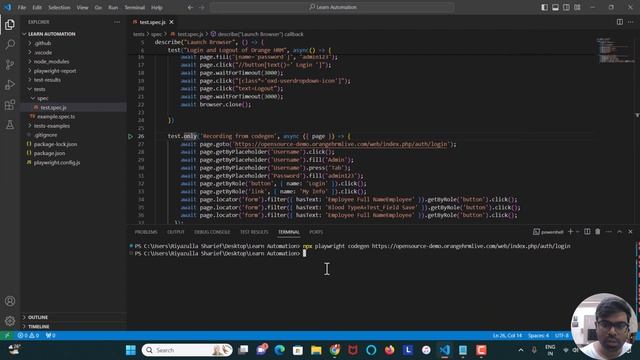Viewport: 640px width, 360px height.
Task: Click Ln 26, Col 14 in status bar
Action: pyautogui.click(x=507, y=336)
